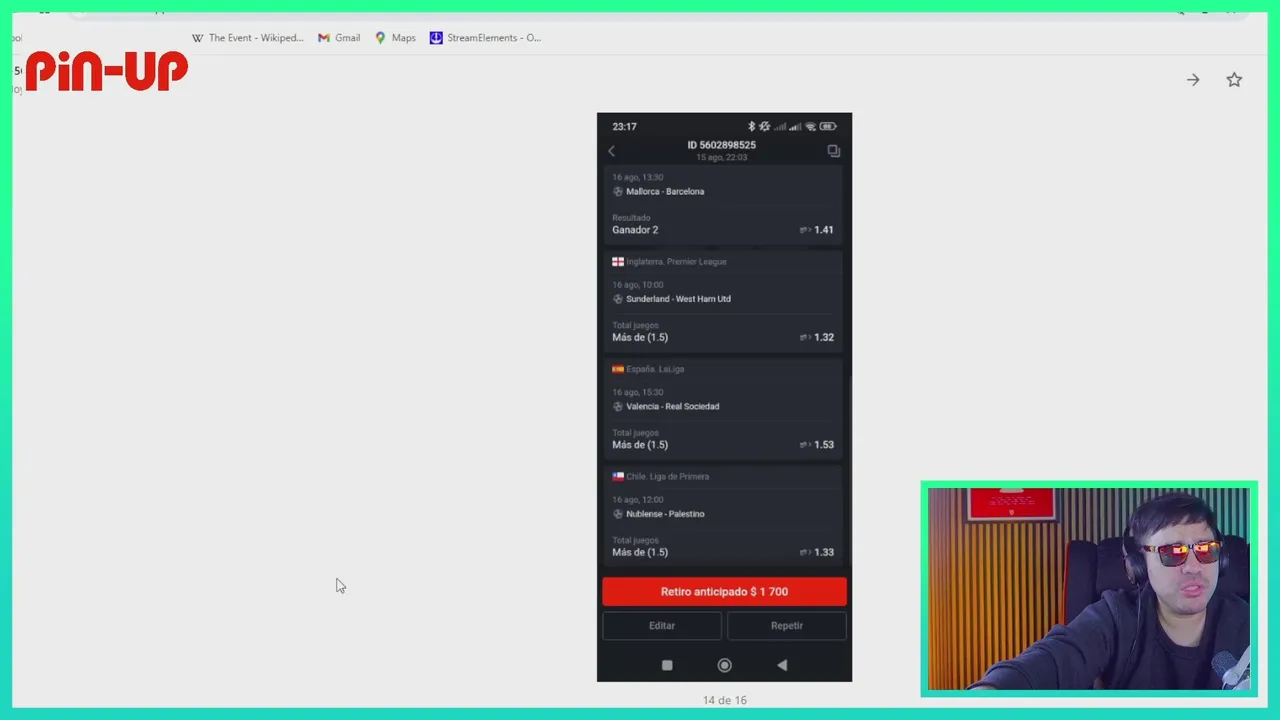This screenshot has width=1280, height=720.
Task: Click España. LaLiga league header
Action: (655, 369)
